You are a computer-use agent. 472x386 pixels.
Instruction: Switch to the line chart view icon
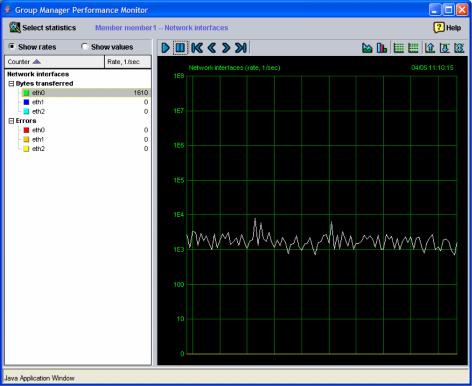[x=367, y=48]
